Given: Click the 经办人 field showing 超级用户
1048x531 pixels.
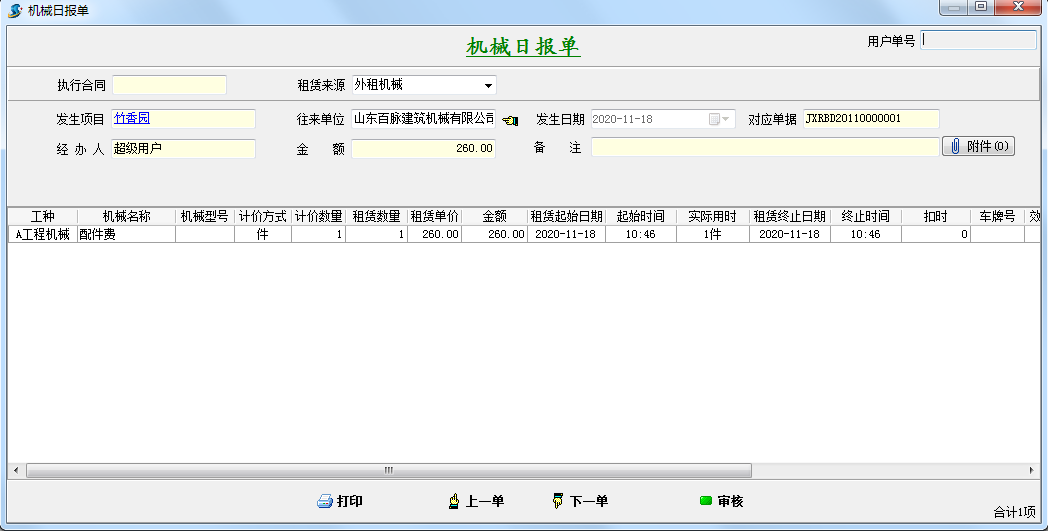Looking at the screenshot, I should 184,148.
